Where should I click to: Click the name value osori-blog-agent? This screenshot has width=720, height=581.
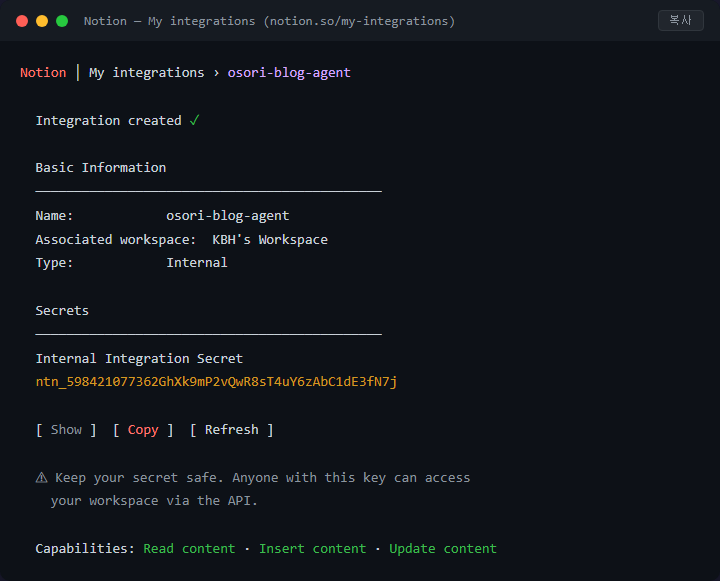tap(228, 216)
